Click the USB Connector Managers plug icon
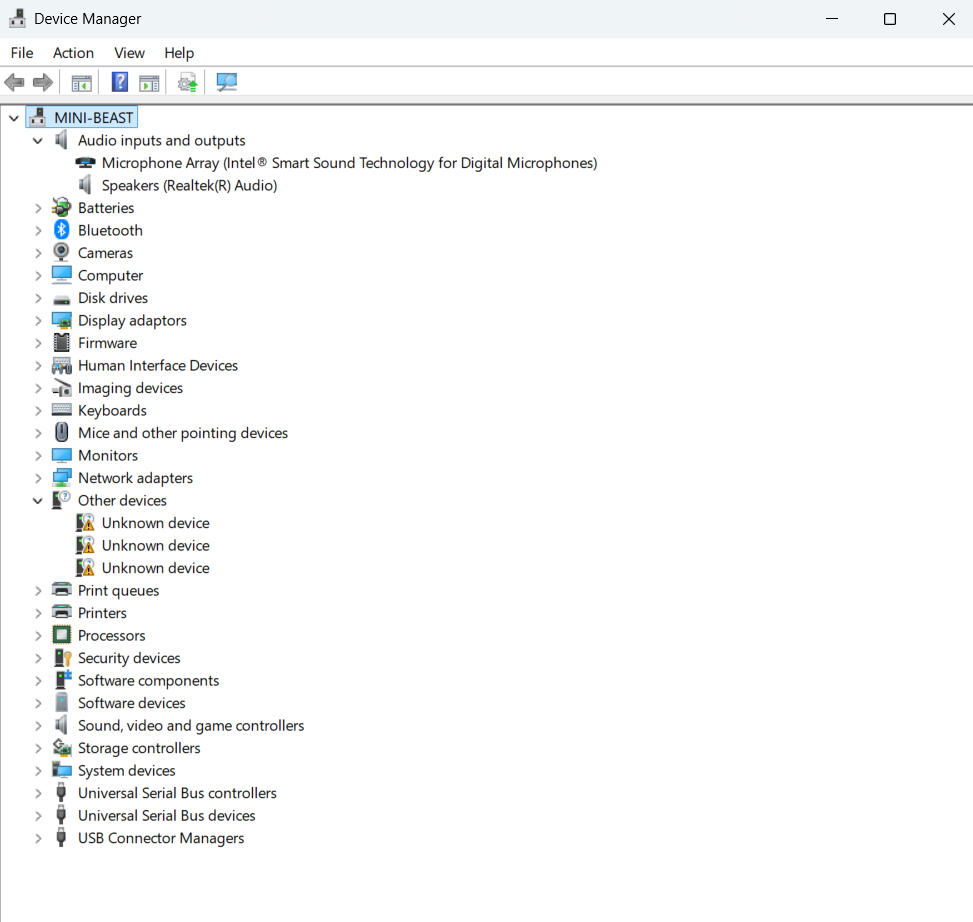This screenshot has width=973, height=922. (x=61, y=838)
